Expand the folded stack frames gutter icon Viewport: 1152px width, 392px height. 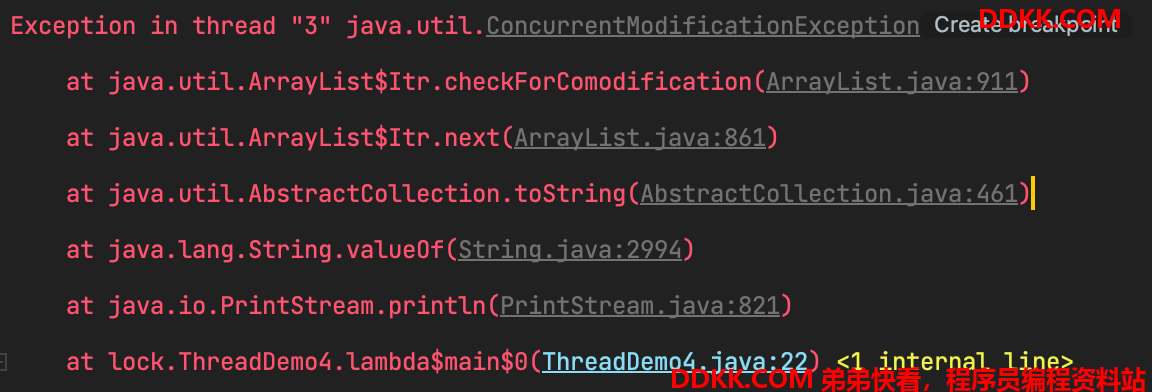(3, 362)
